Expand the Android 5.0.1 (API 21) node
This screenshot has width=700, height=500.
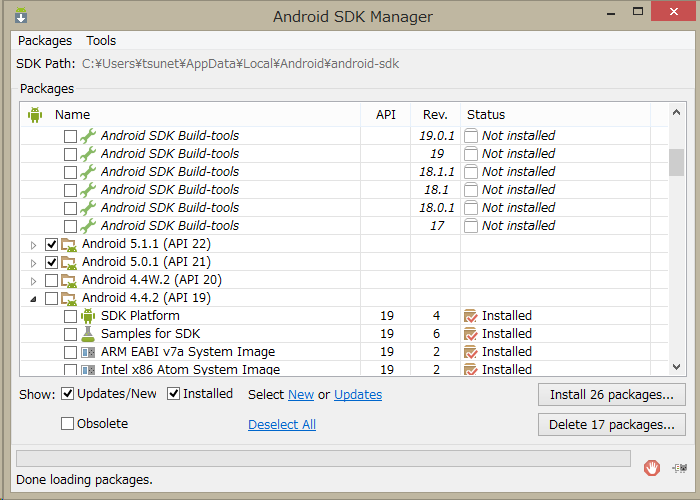[x=33, y=262]
